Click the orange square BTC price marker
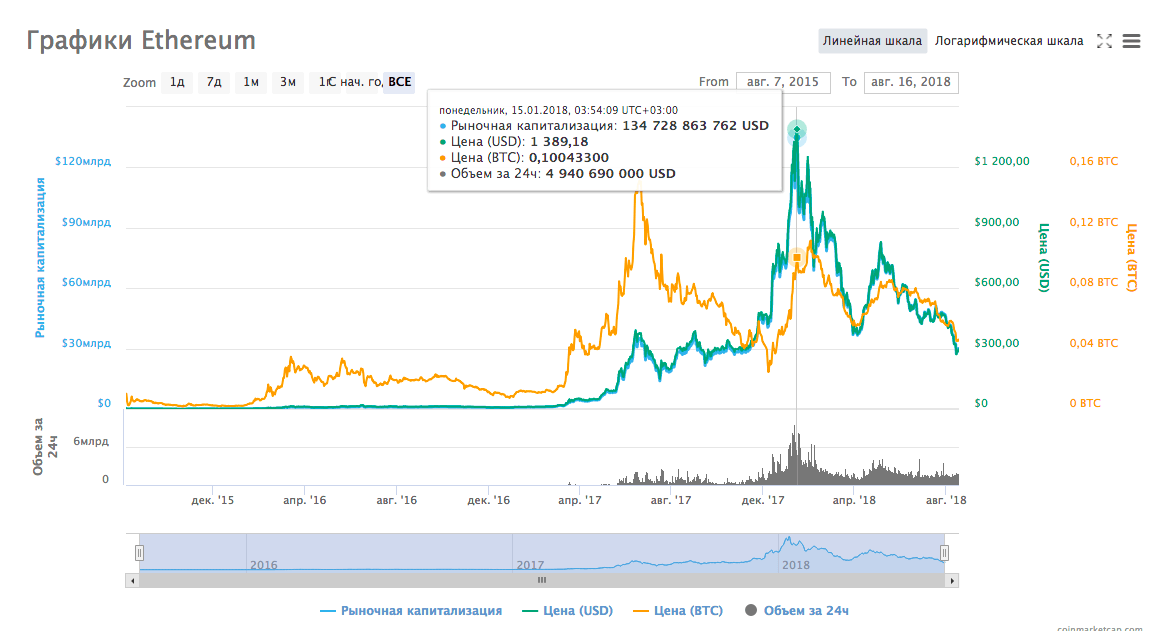The width and height of the screenshot is (1160, 631). [x=797, y=257]
